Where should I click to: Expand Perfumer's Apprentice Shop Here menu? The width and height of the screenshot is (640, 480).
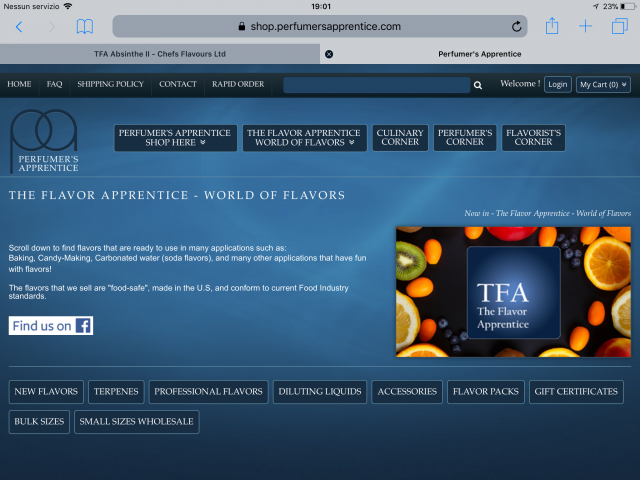click(x=176, y=138)
